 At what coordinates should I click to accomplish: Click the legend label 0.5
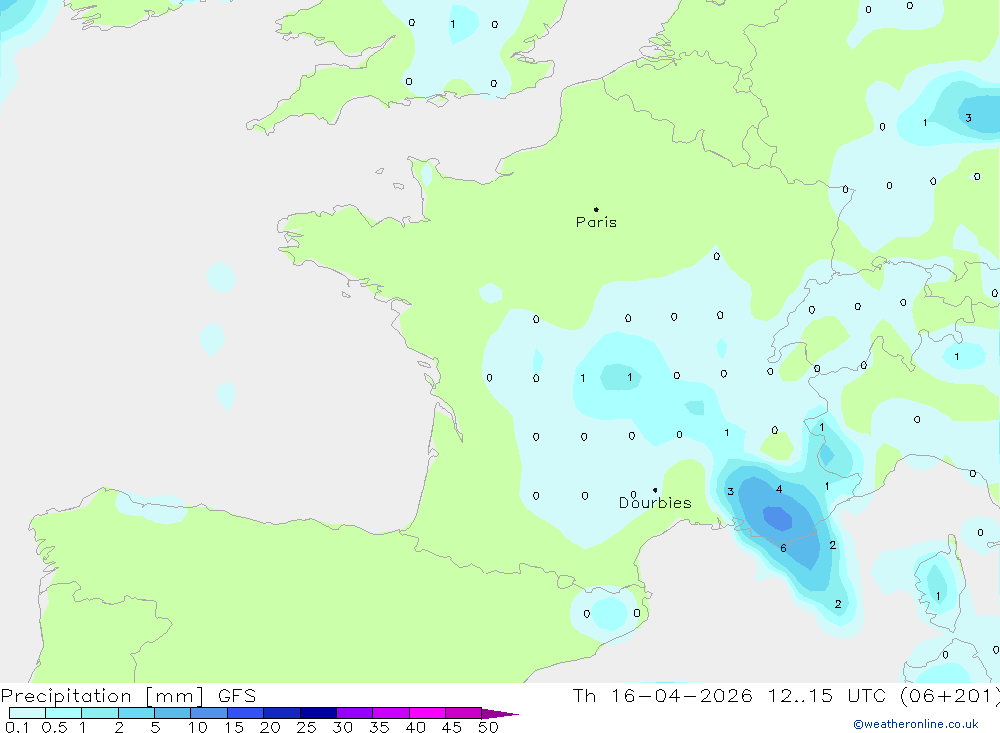54,727
